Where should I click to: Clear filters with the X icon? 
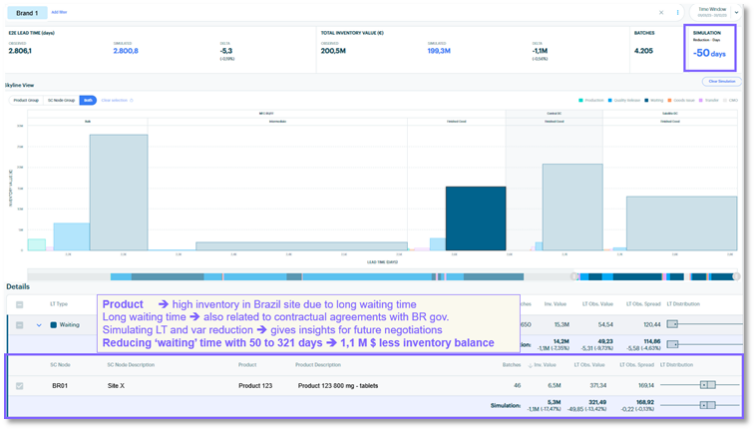[661, 13]
